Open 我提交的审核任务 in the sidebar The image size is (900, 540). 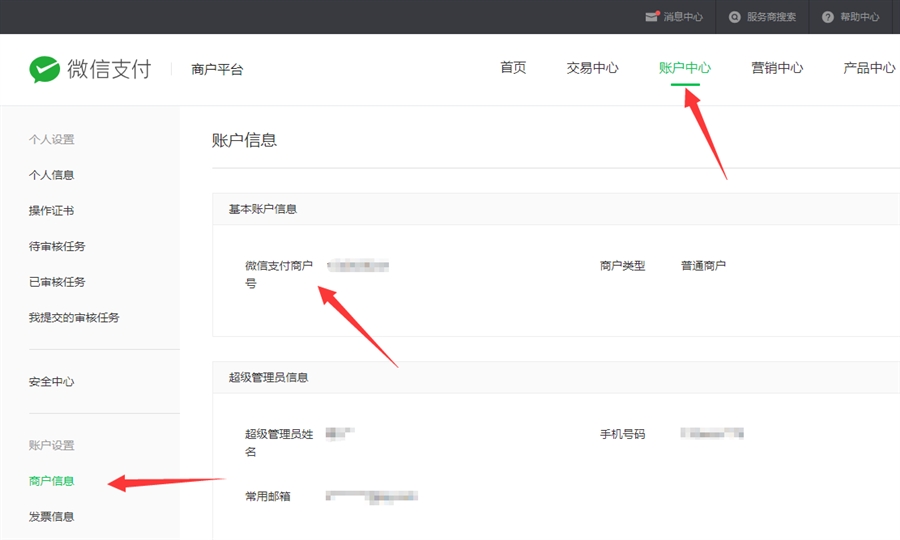pyautogui.click(x=74, y=318)
